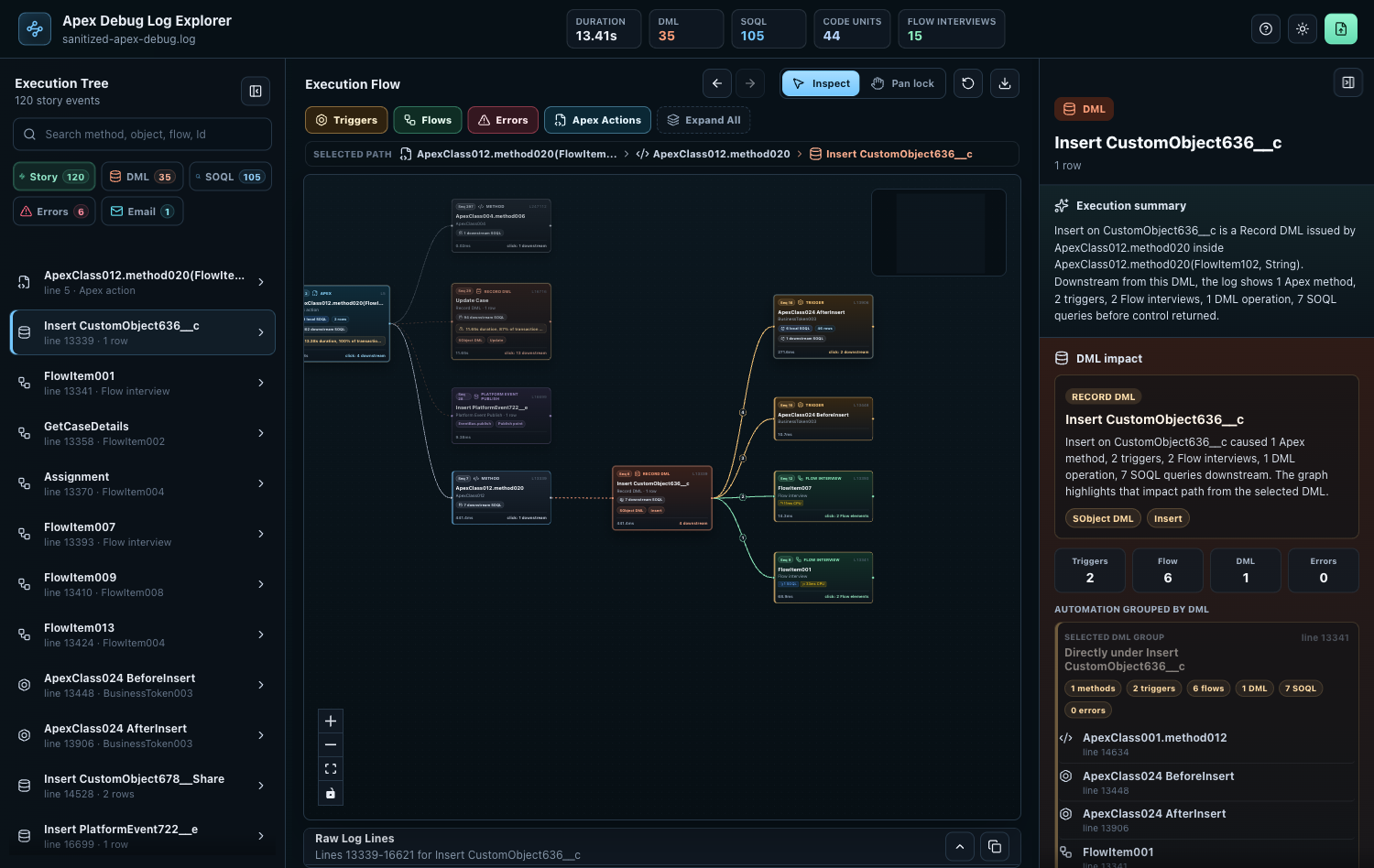Viewport: 1374px width, 868px height.
Task: Select the Errors 6 filter tab
Action: pyautogui.click(x=54, y=212)
